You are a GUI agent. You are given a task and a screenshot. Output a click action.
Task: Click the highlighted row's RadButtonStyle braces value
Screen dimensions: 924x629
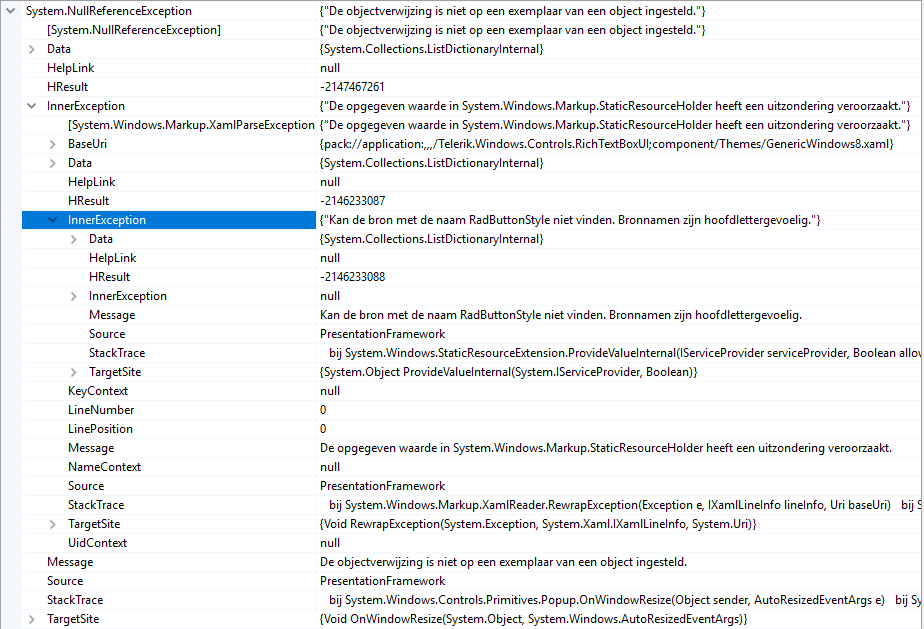(x=570, y=220)
